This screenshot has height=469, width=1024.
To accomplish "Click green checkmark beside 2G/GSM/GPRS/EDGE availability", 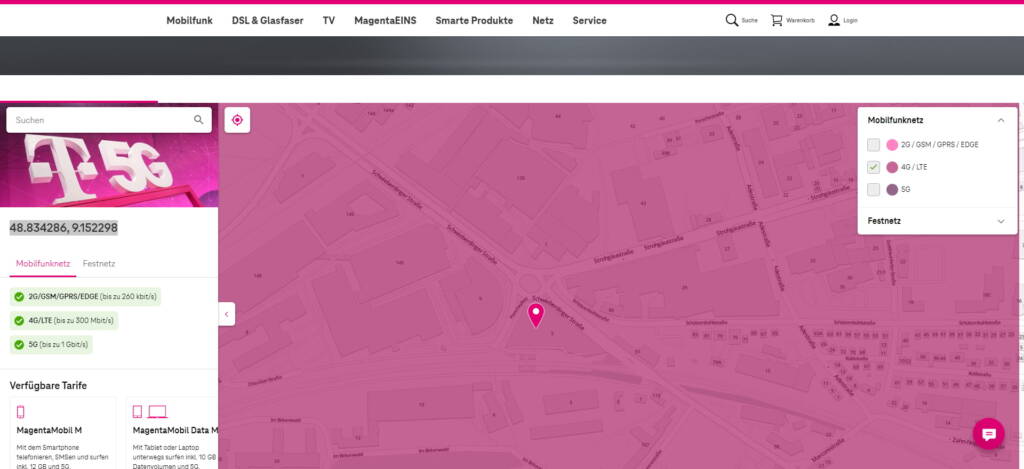I will [19, 297].
